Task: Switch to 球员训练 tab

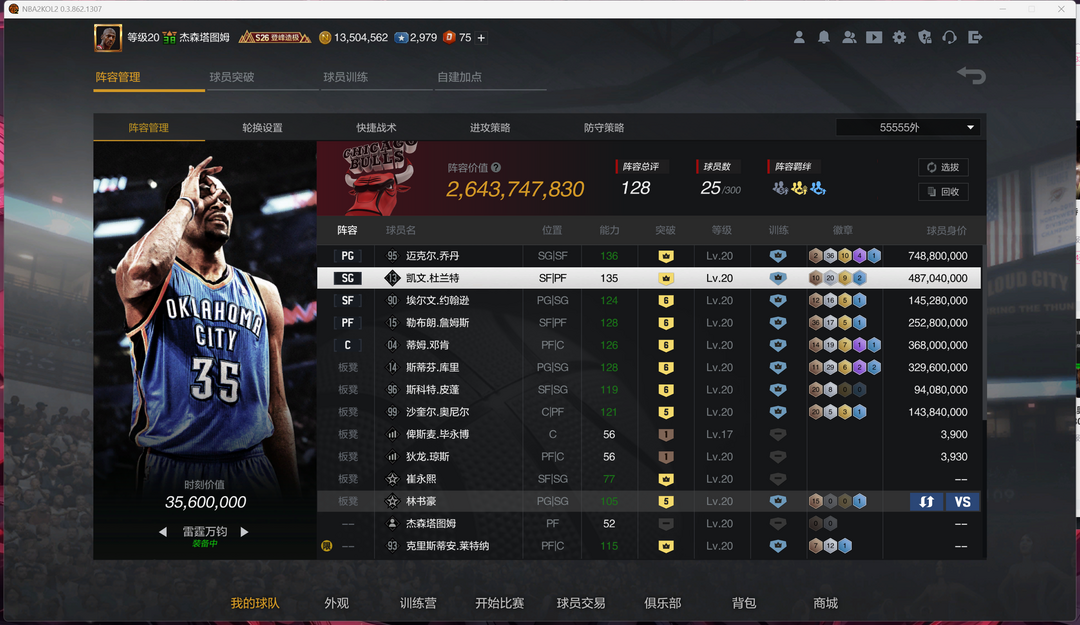Action: point(346,77)
